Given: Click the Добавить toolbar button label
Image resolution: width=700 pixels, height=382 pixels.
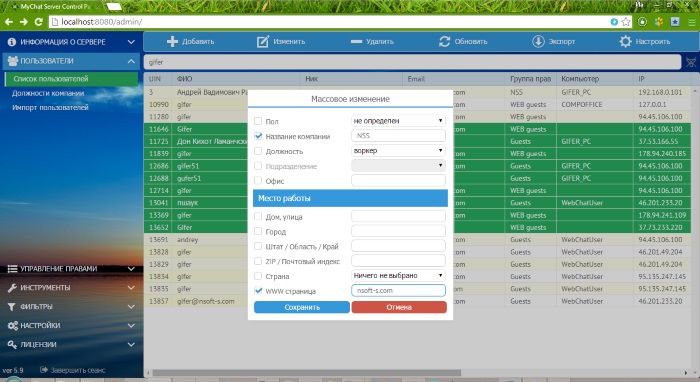Looking at the screenshot, I should point(198,42).
